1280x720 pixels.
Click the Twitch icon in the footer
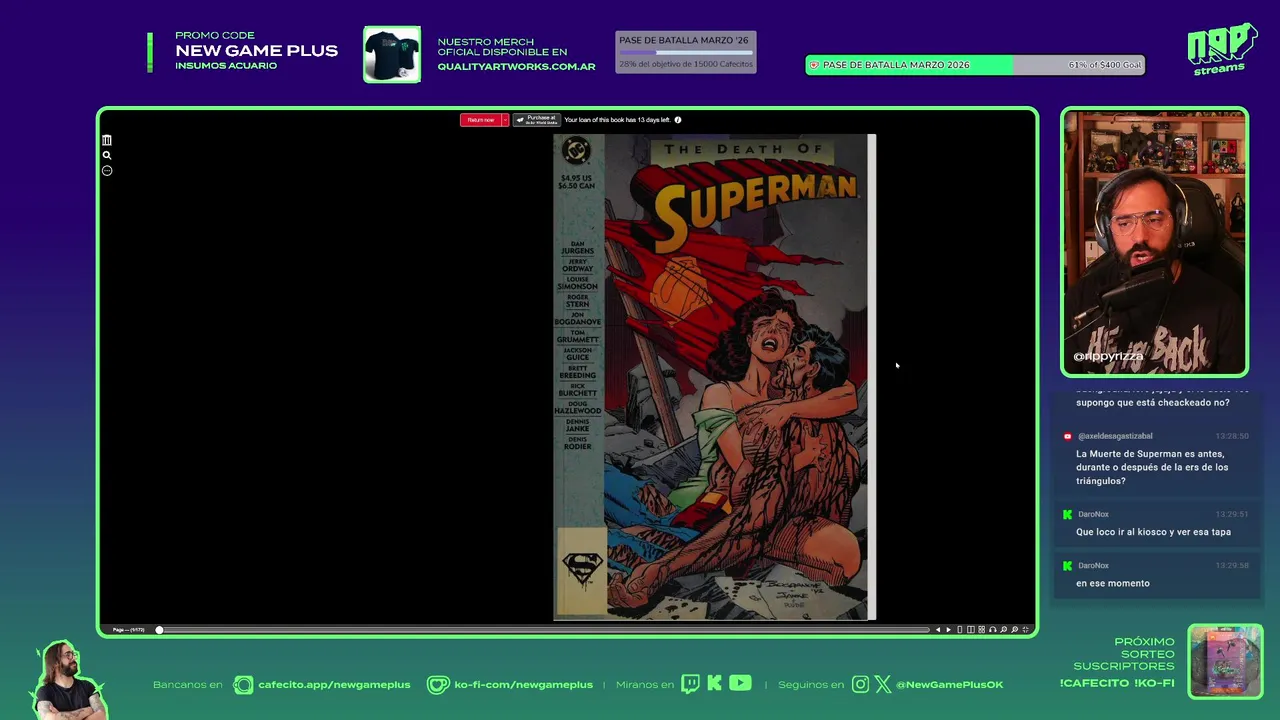pyautogui.click(x=690, y=684)
